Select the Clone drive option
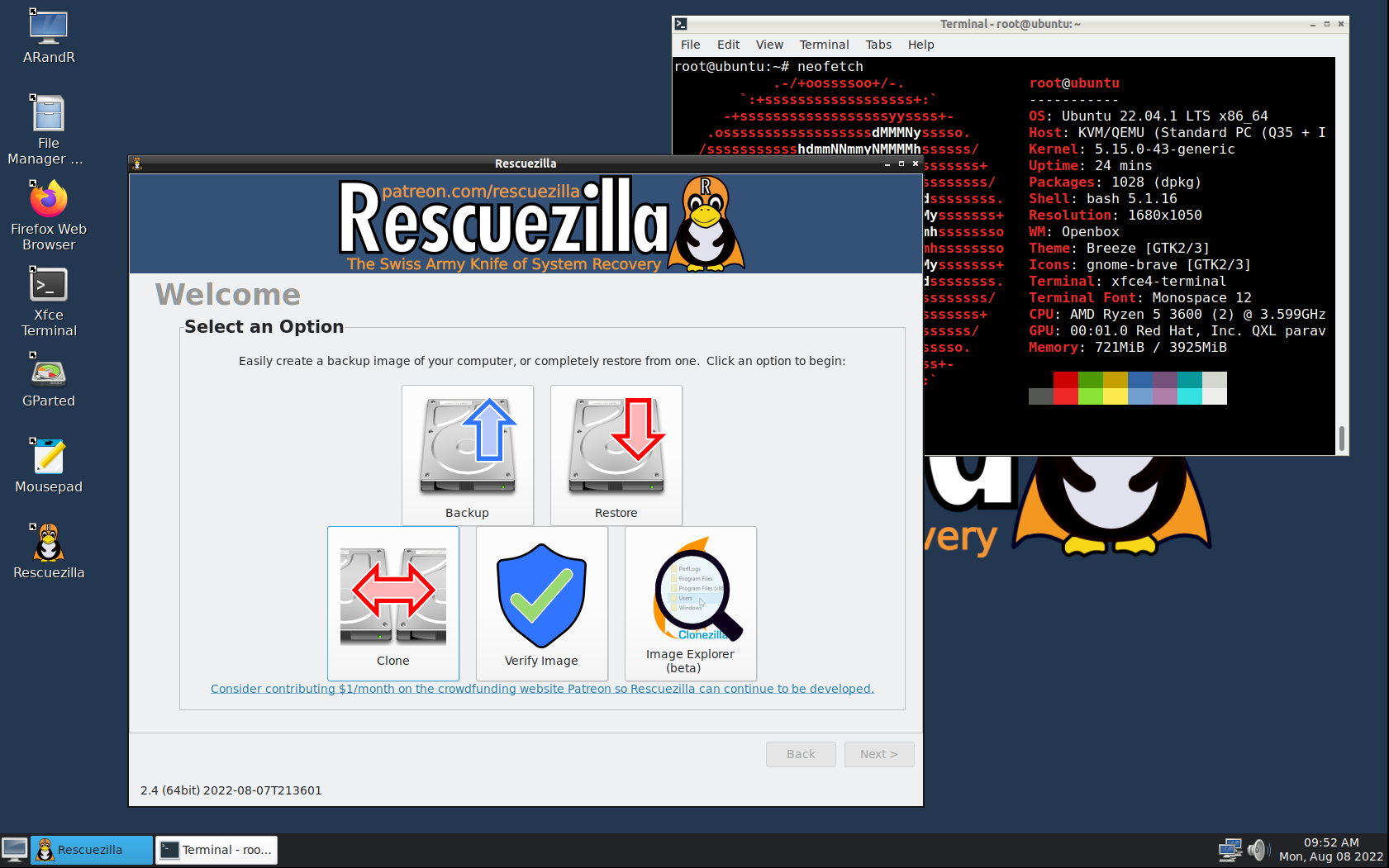This screenshot has width=1389, height=868. pos(393,604)
